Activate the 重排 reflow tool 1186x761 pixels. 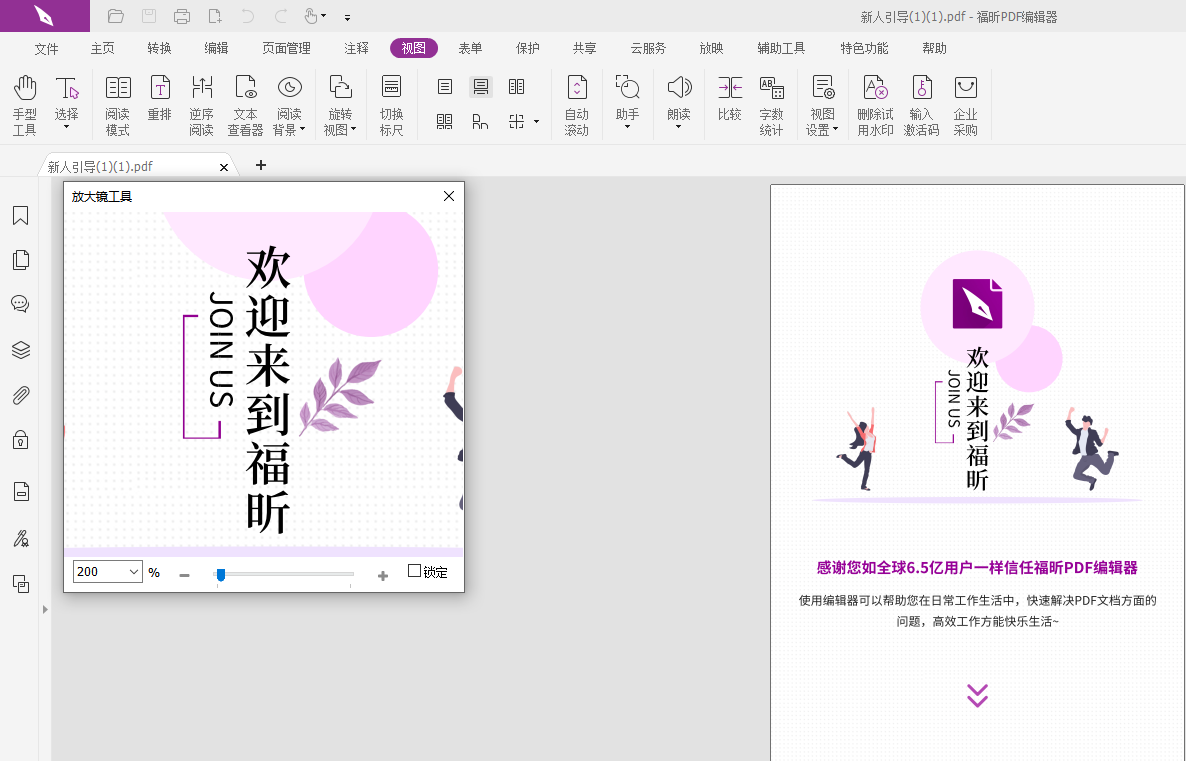pos(159,104)
